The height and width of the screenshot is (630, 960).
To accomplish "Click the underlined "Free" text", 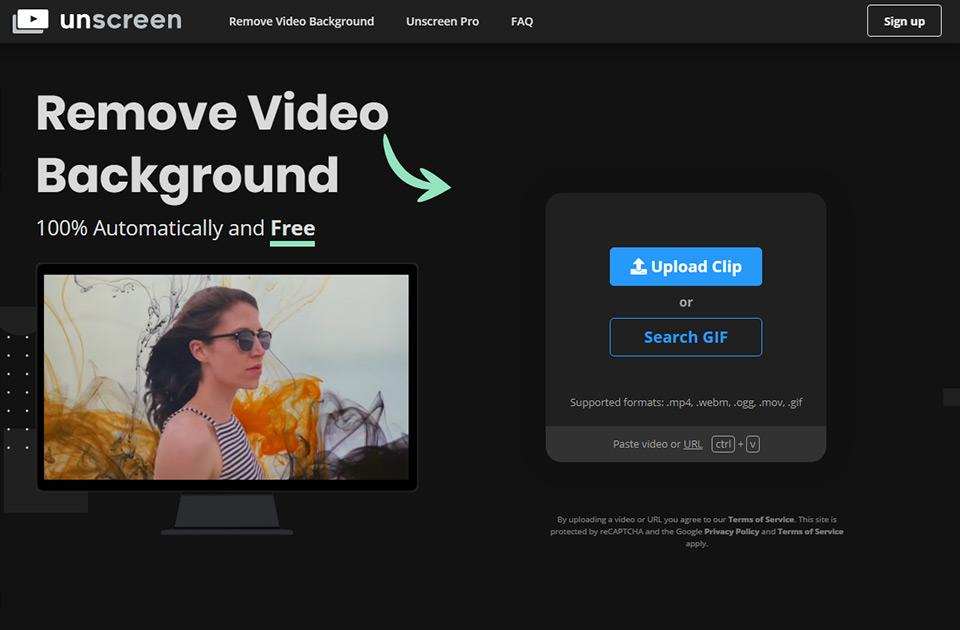I will (x=292, y=228).
